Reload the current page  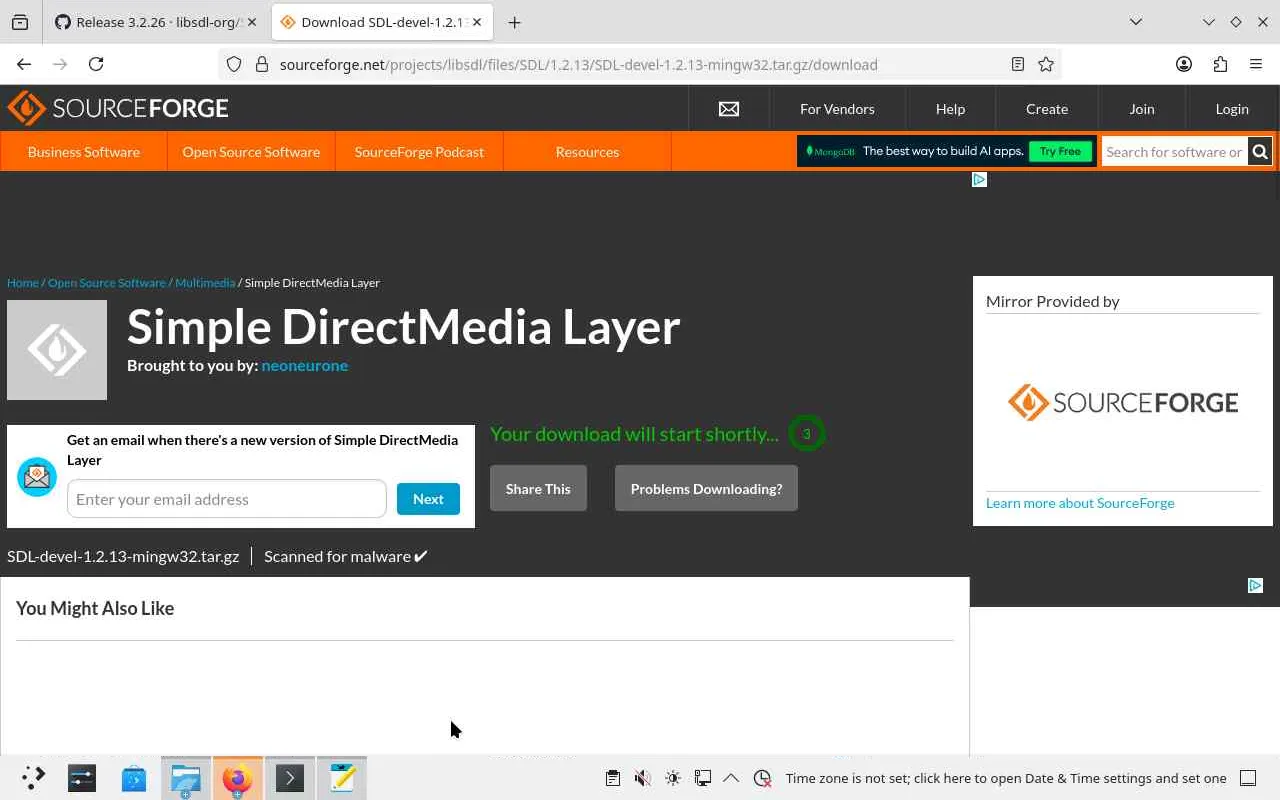coord(96,64)
